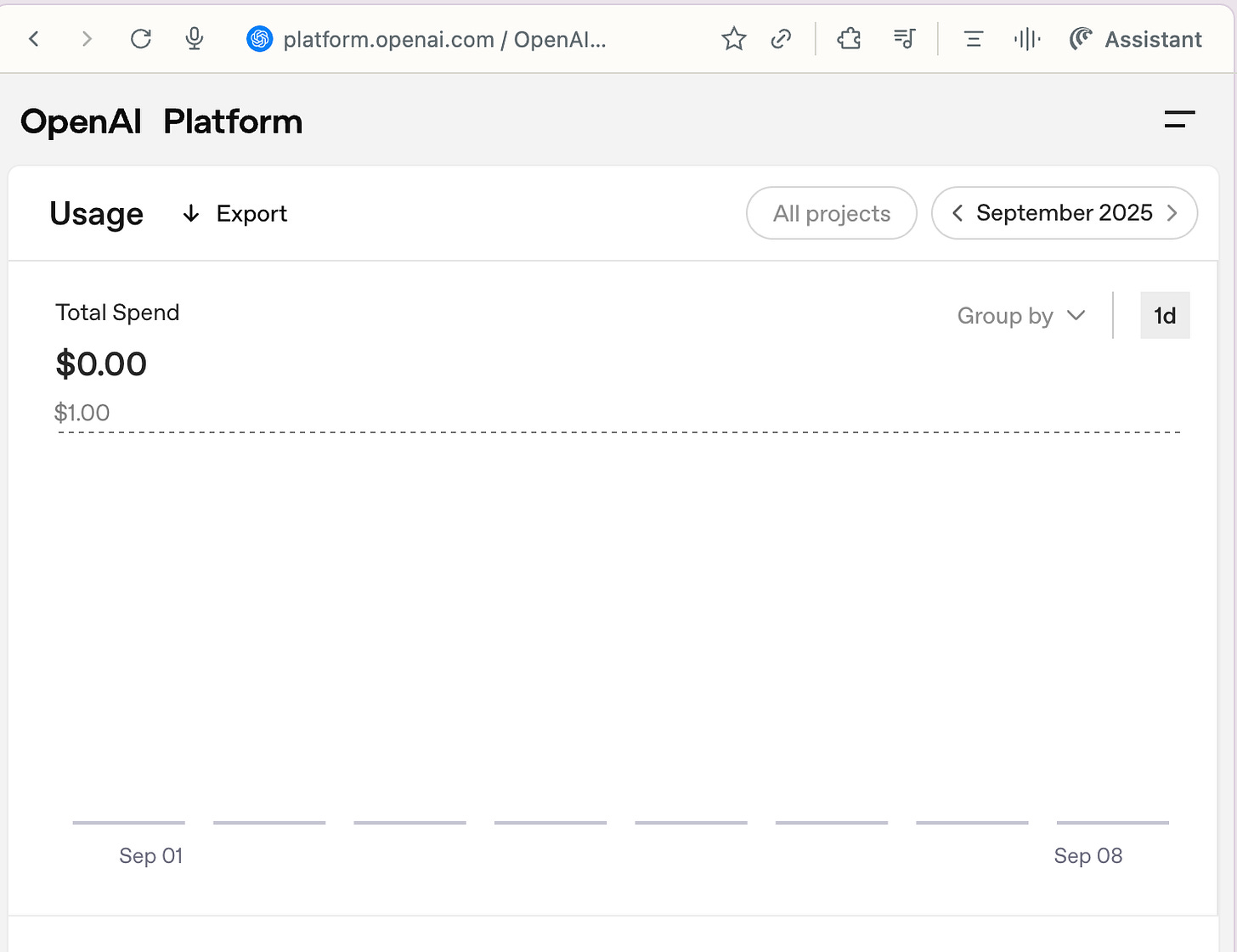Open the hamburger navigation menu
1237x952 pixels.
click(1179, 120)
